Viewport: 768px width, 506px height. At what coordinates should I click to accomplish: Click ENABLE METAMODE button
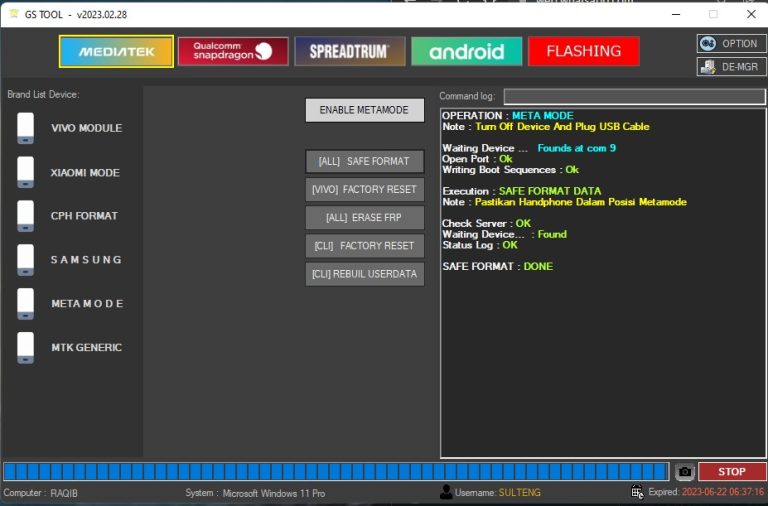364,110
